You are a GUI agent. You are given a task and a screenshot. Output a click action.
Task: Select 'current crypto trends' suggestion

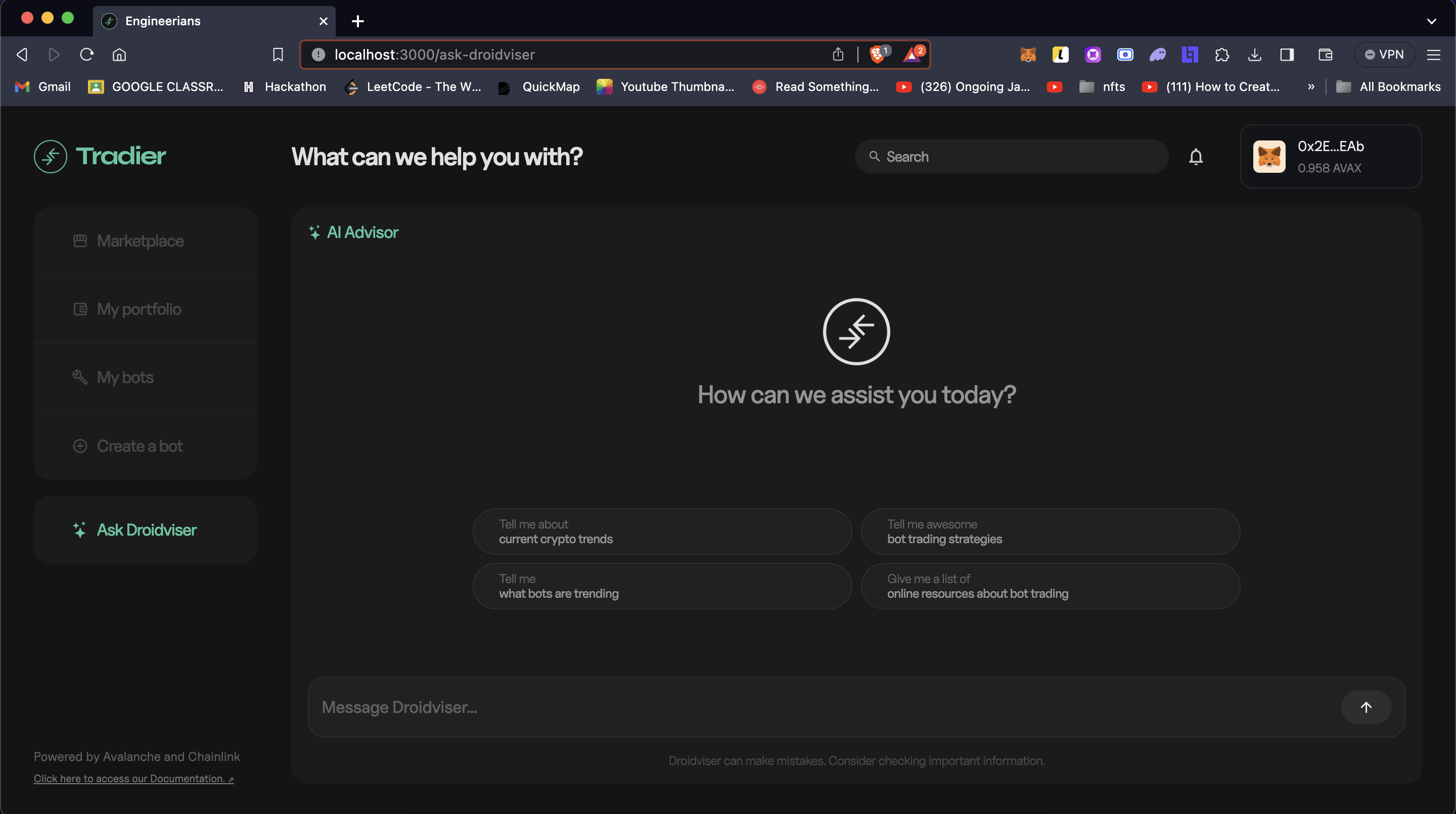pos(662,532)
